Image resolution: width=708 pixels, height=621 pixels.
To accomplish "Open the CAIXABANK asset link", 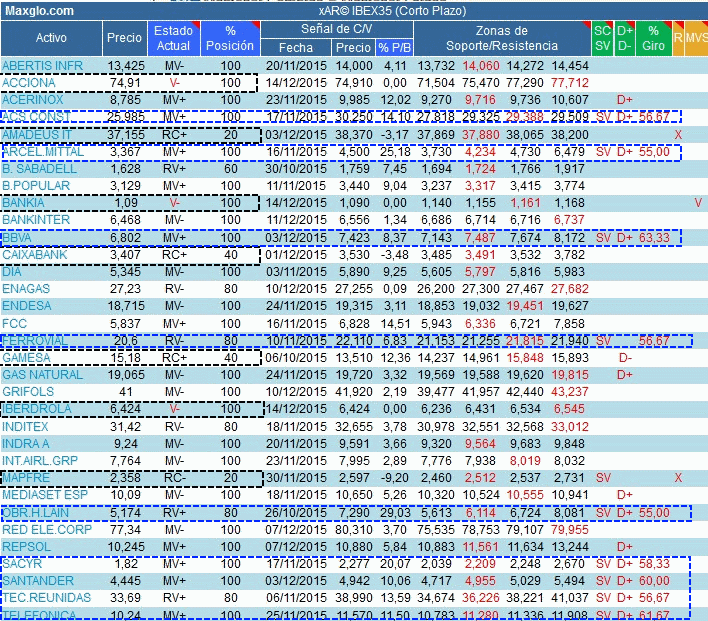I will coord(35,255).
